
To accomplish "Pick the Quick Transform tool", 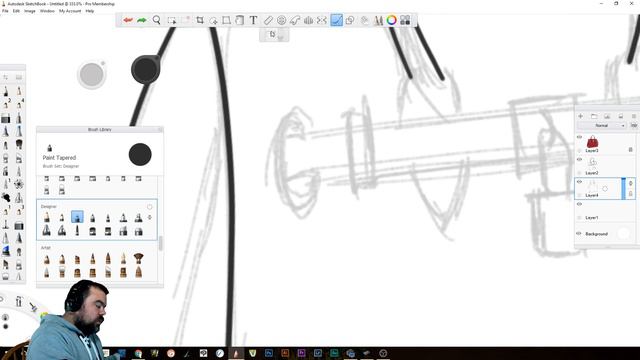I will [x=213, y=20].
